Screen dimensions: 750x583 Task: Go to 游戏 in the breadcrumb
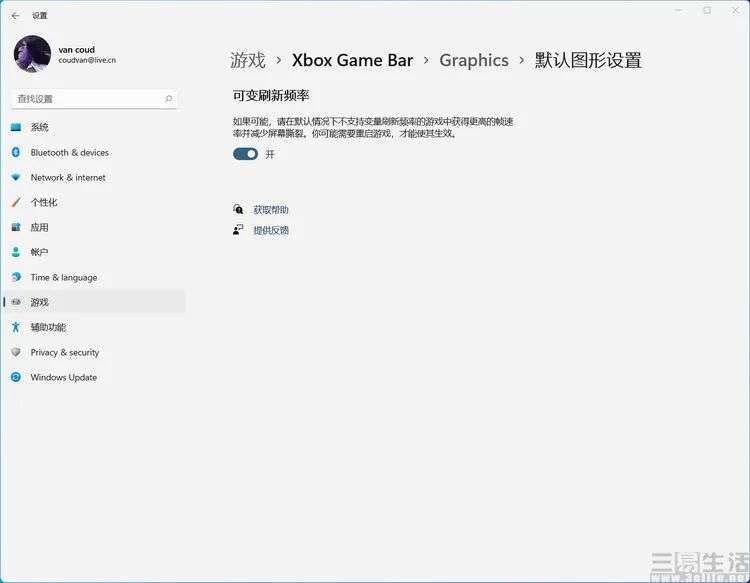(x=248, y=61)
